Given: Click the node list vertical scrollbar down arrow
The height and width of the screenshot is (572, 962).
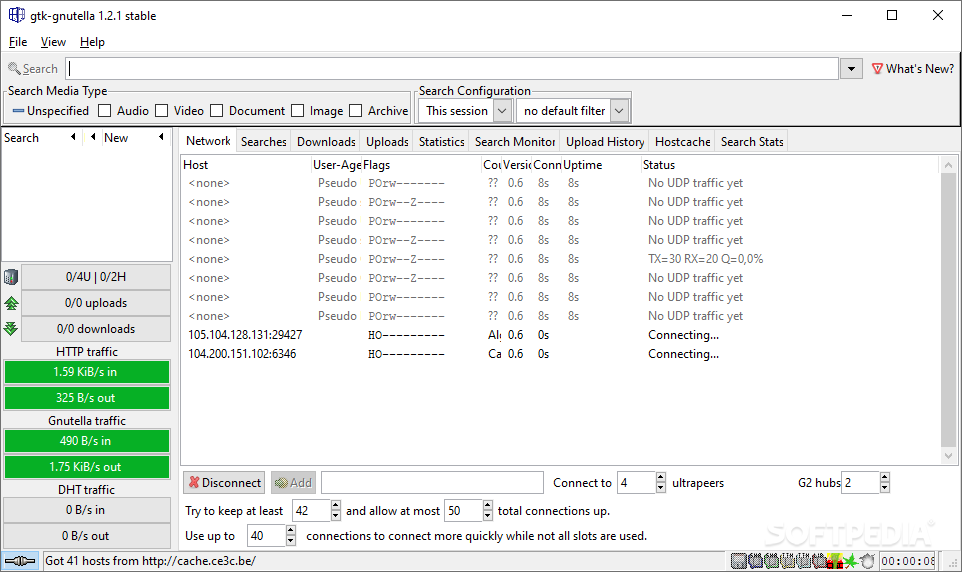Looking at the screenshot, I should coord(949,455).
